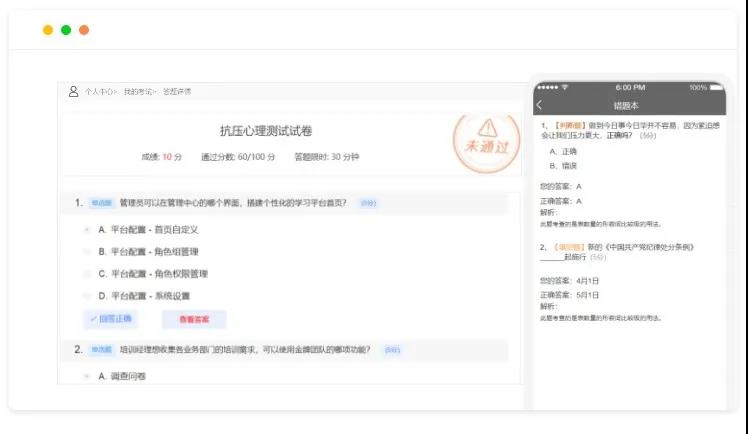The image size is (748, 434).
Task: Select option D 平台配置 - 系统设置
Action: 144,296
